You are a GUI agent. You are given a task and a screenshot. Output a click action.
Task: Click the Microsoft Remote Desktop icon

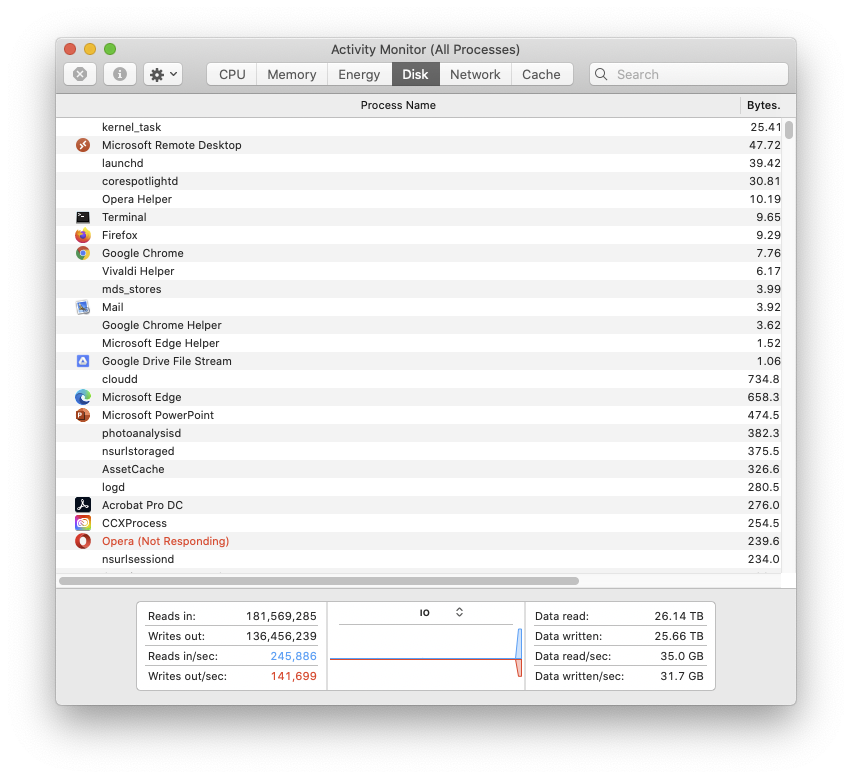83,145
